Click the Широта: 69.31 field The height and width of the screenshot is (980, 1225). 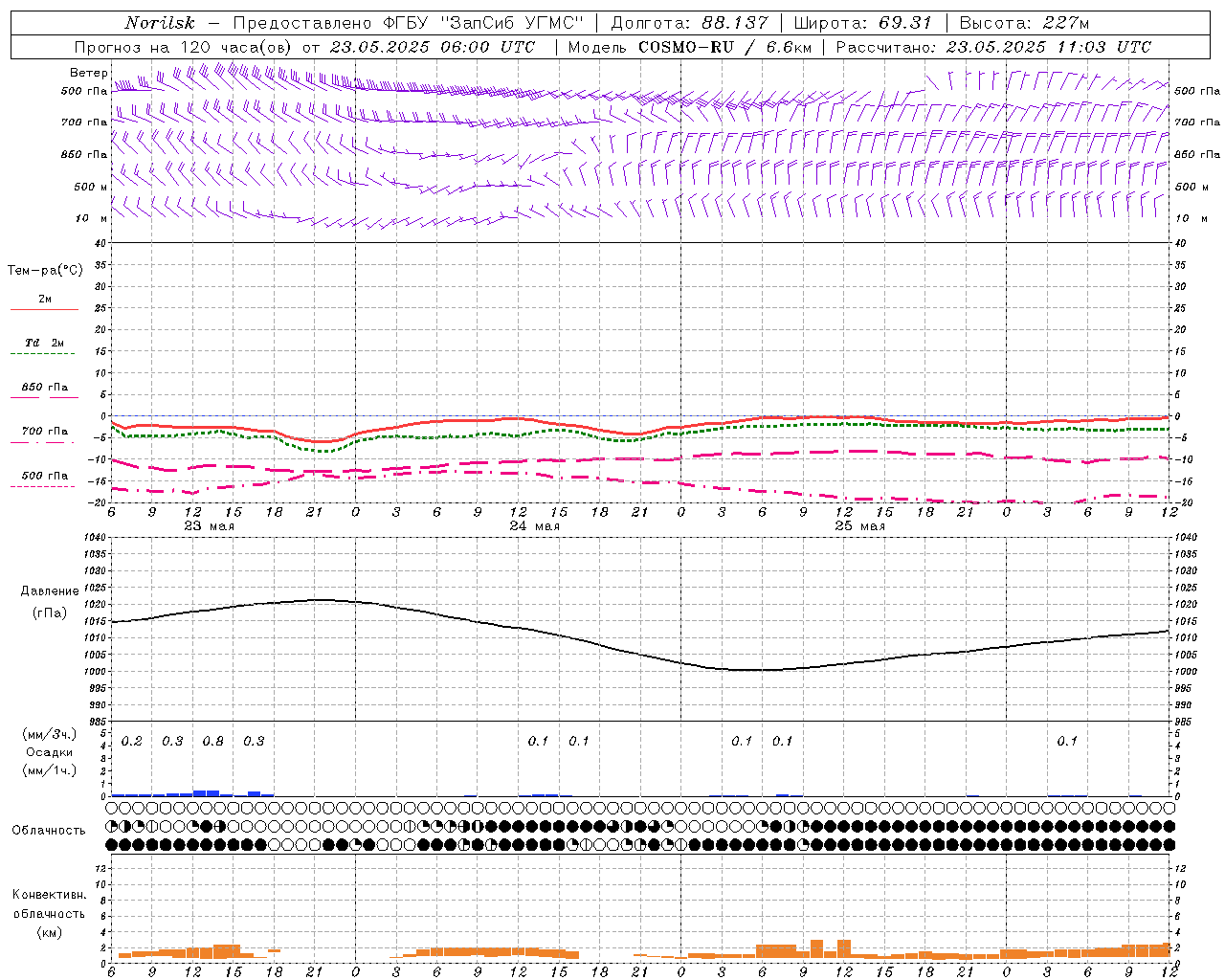pyautogui.click(x=863, y=23)
